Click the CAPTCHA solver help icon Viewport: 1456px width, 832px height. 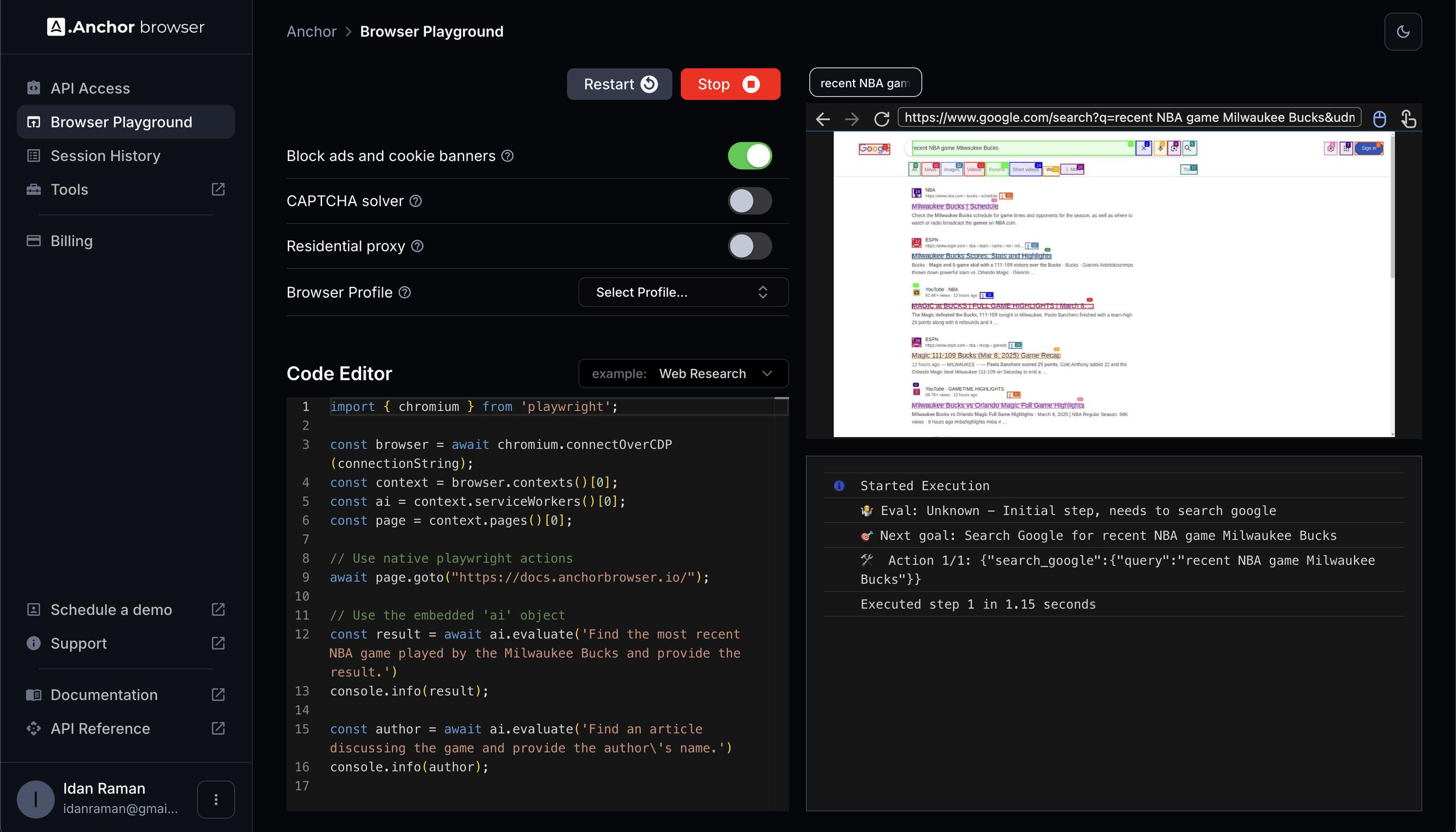click(416, 201)
